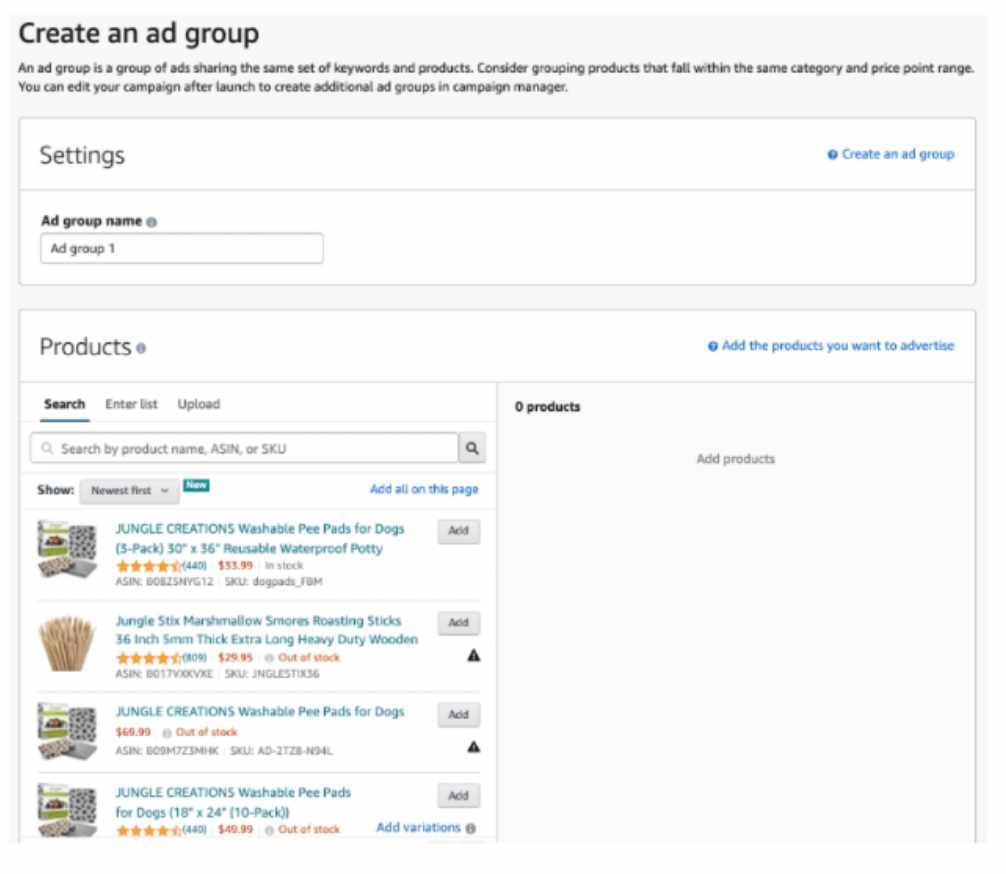Click help icon before Add the products link
The width and height of the screenshot is (1006, 874).
click(713, 347)
